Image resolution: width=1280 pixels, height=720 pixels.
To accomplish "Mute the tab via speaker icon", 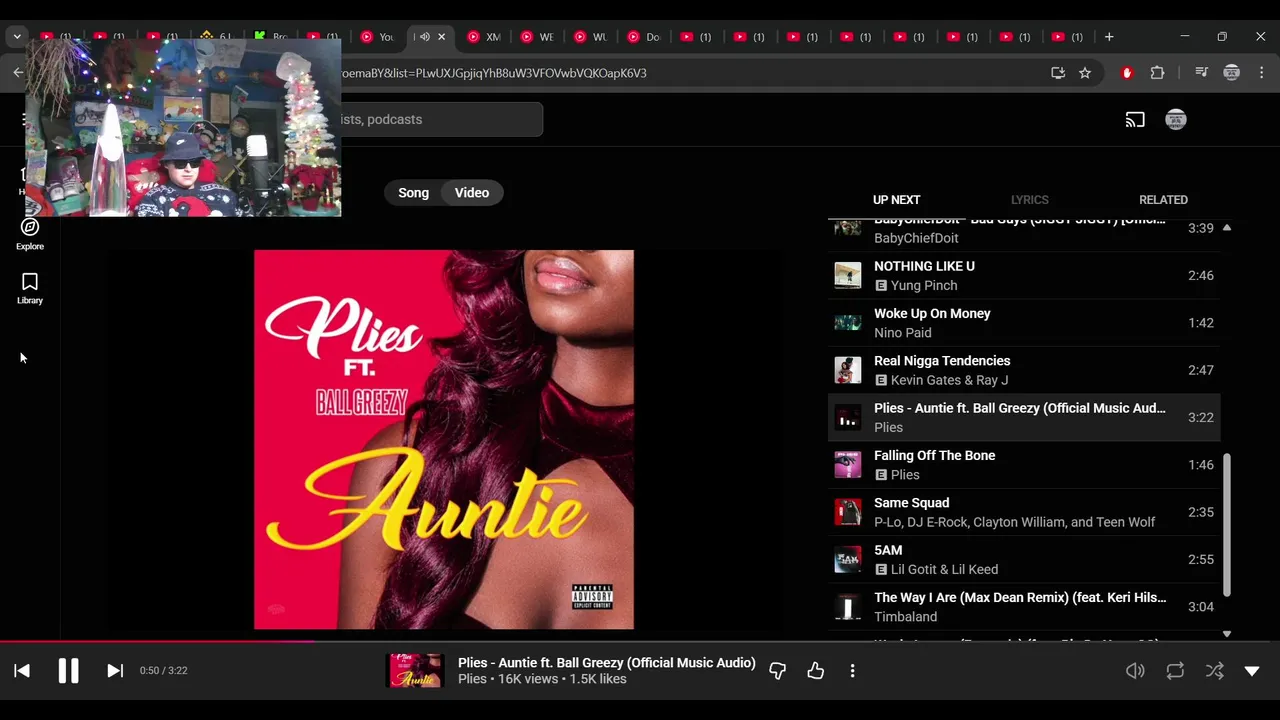I will tap(424, 37).
